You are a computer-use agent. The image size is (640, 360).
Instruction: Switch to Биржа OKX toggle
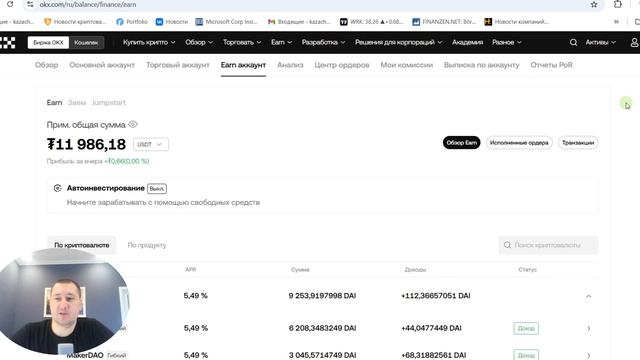[48, 42]
